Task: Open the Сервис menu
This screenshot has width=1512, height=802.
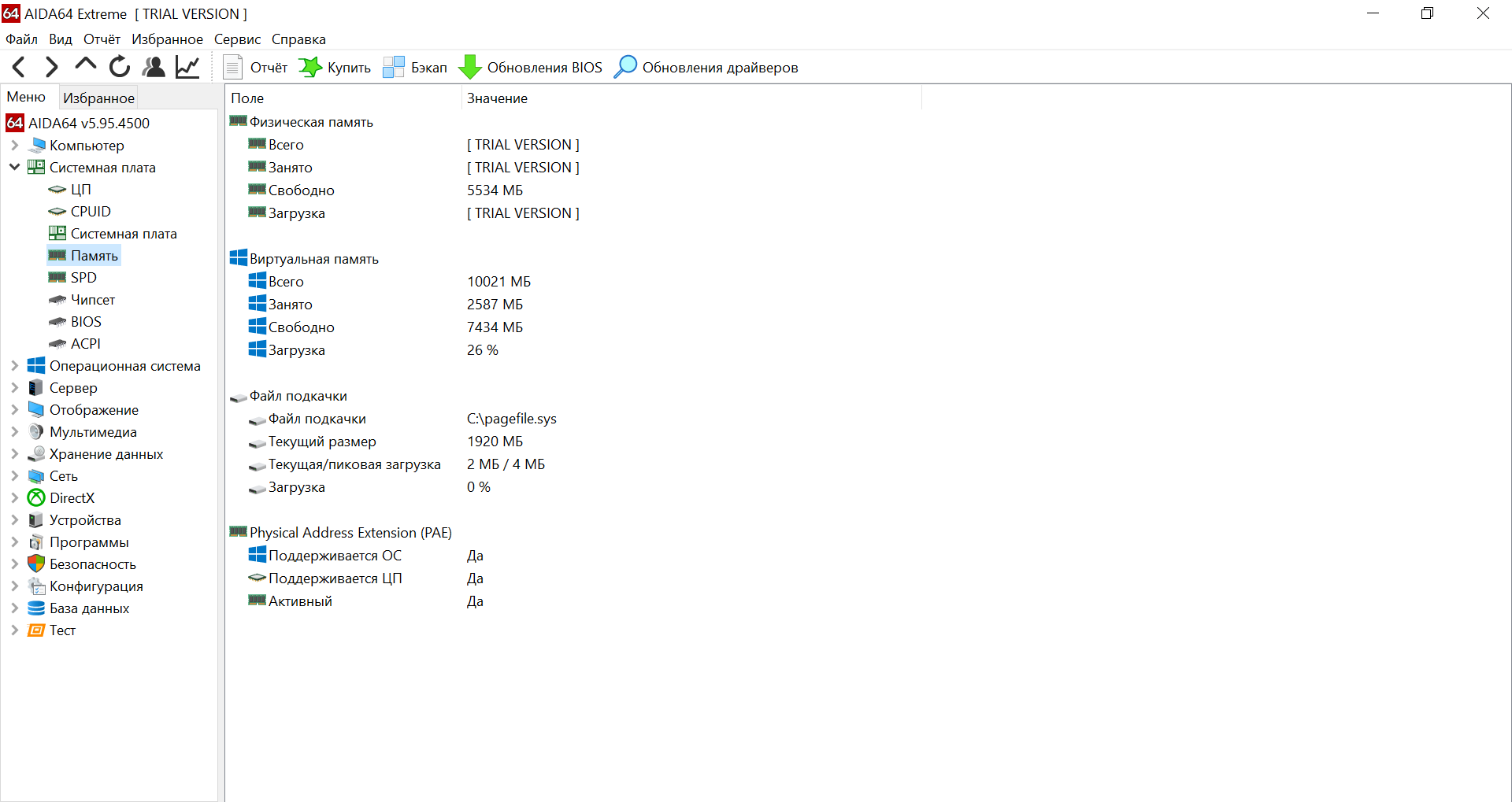Action: (x=237, y=39)
